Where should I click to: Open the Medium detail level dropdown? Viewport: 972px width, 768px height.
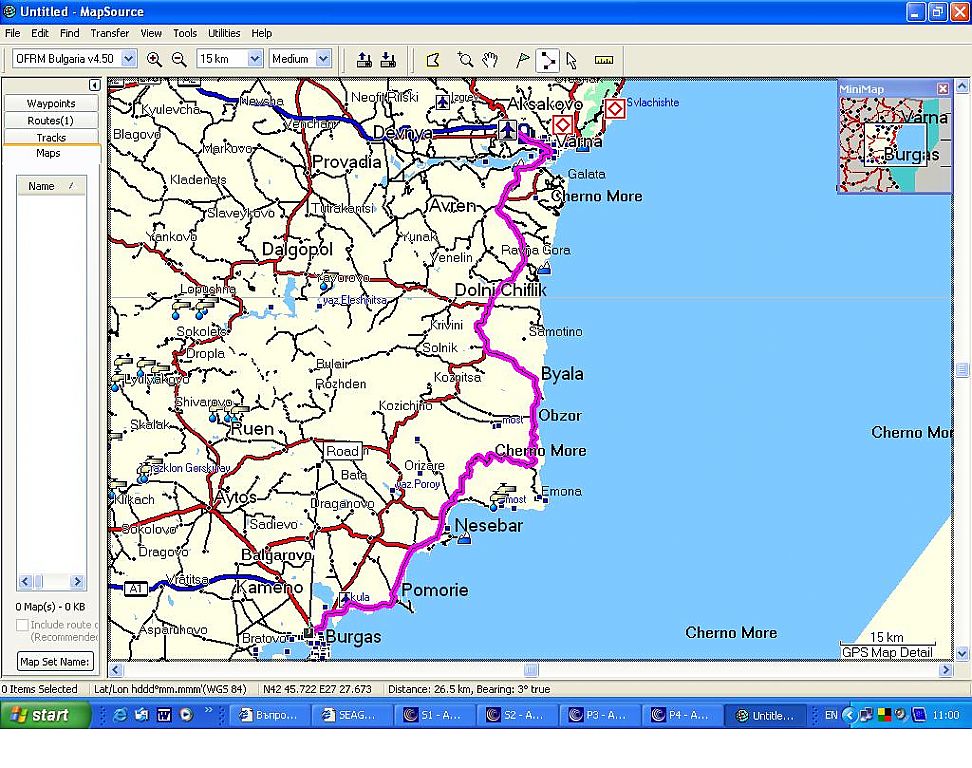coord(323,59)
